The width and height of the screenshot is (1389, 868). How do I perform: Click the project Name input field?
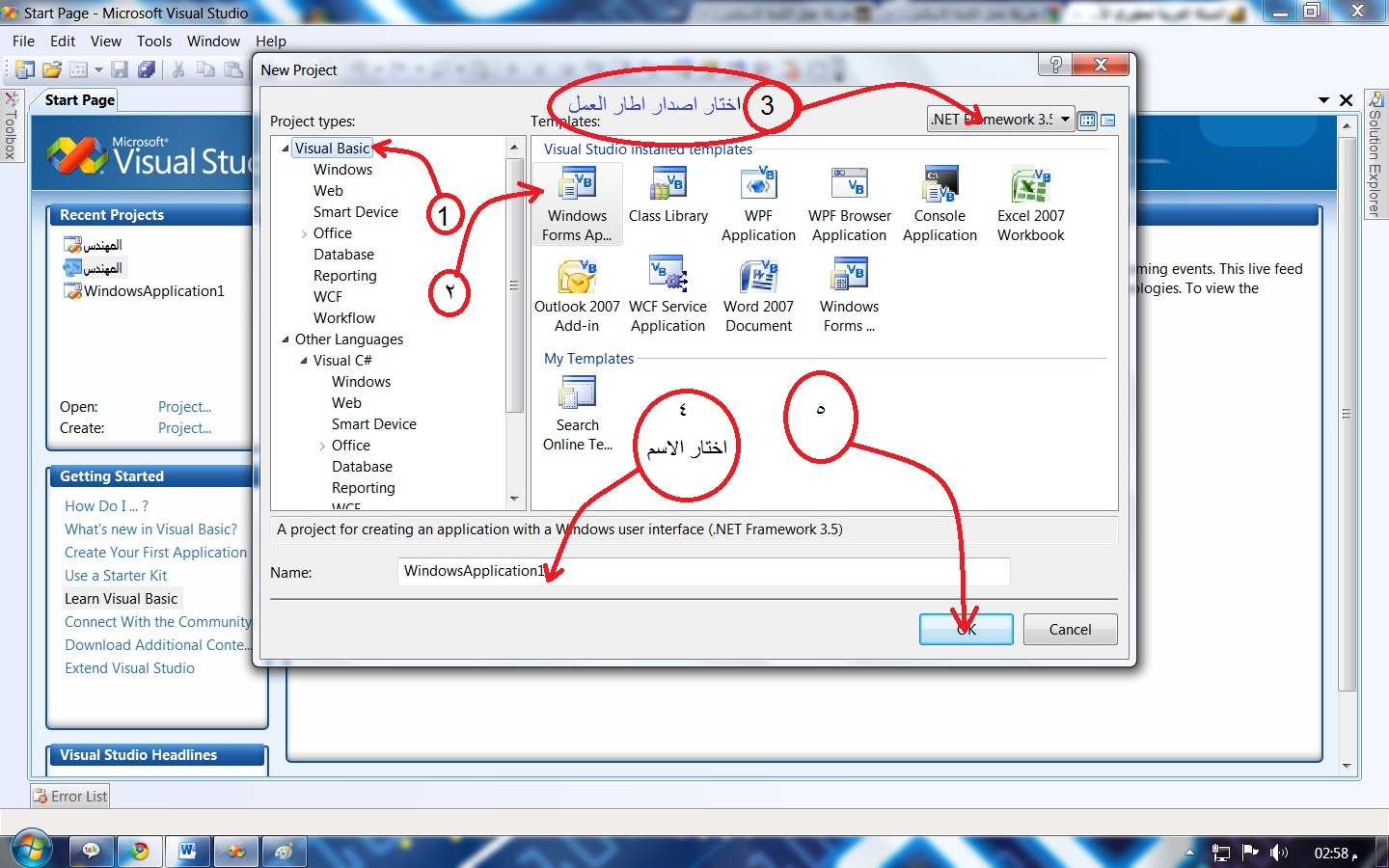(704, 571)
